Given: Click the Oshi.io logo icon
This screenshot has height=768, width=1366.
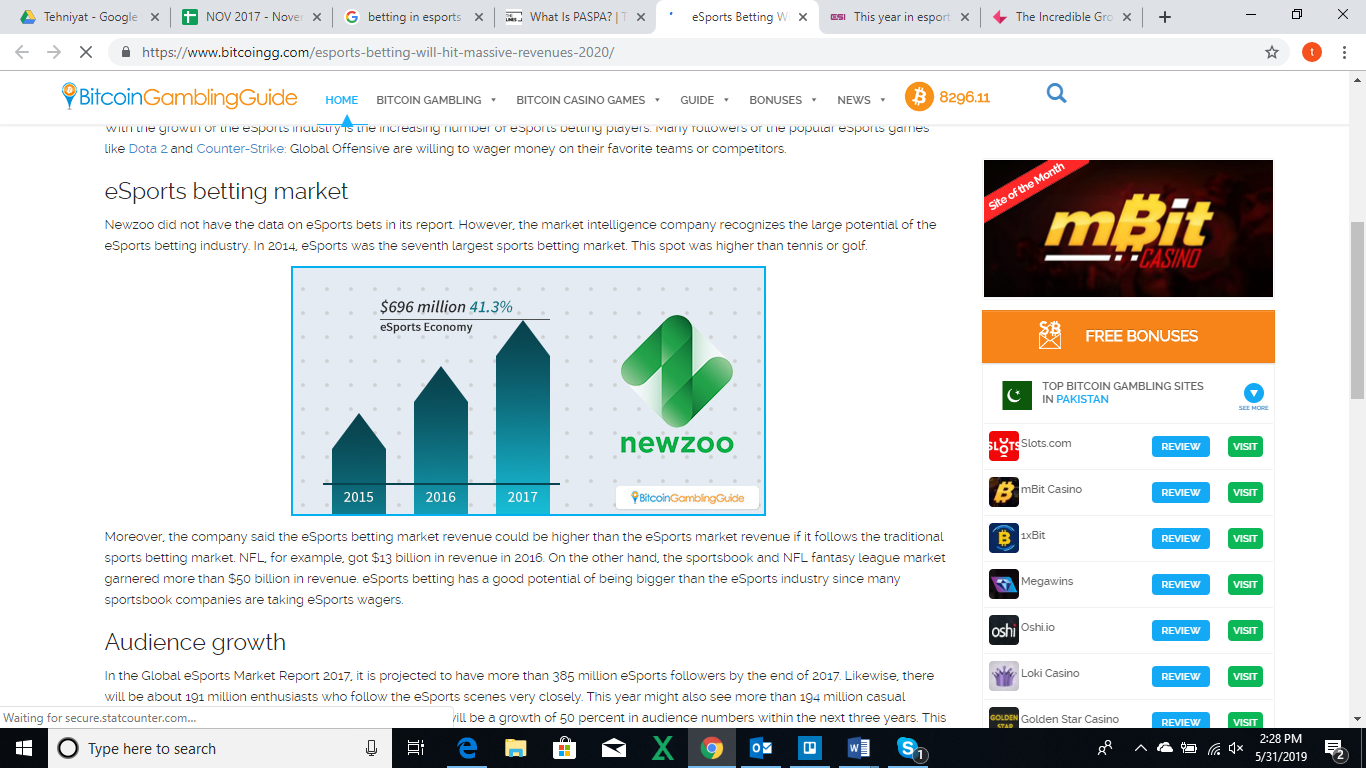Looking at the screenshot, I should [x=1003, y=630].
